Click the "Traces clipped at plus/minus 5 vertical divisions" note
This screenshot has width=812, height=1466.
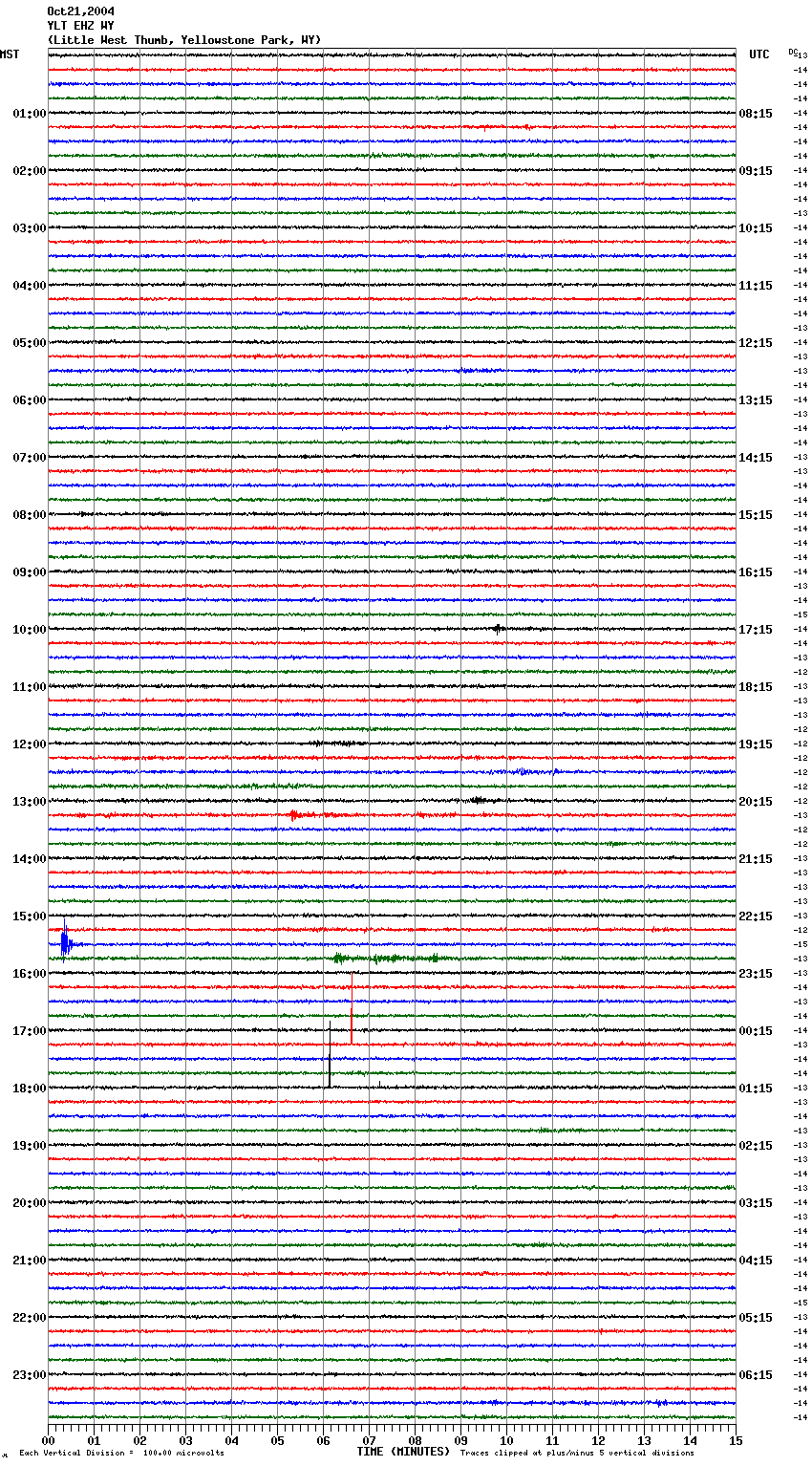[x=577, y=1453]
